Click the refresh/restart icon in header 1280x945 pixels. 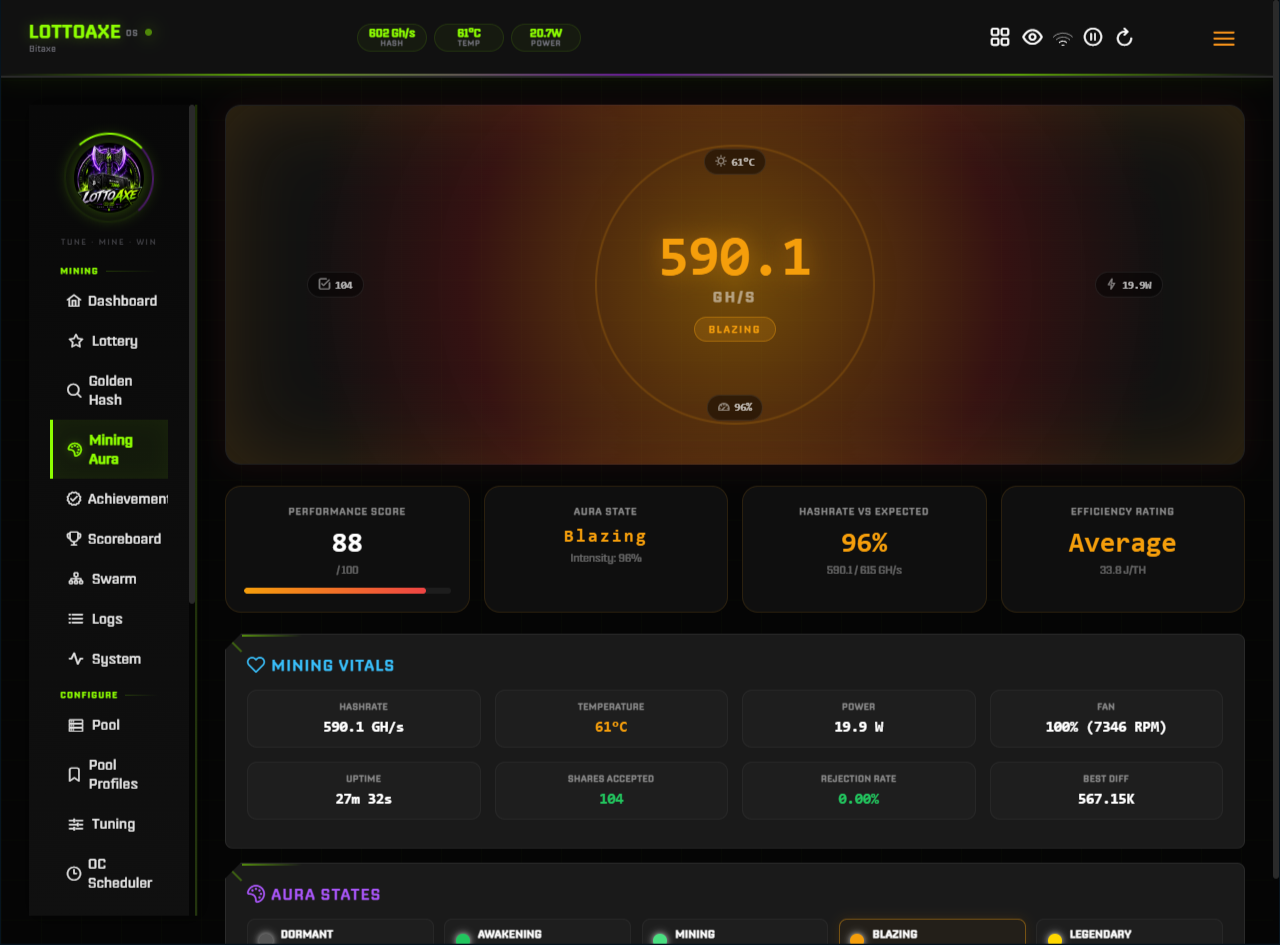[1124, 38]
